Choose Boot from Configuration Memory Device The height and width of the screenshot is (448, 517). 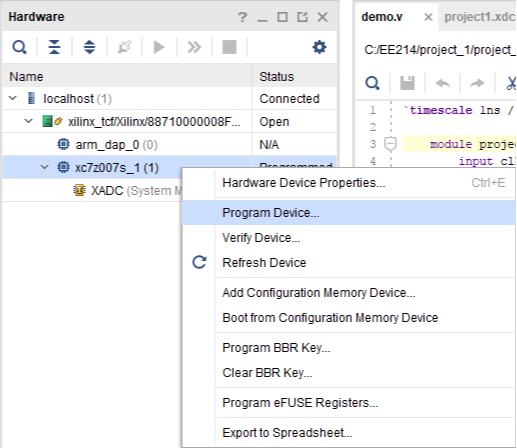coord(349,318)
